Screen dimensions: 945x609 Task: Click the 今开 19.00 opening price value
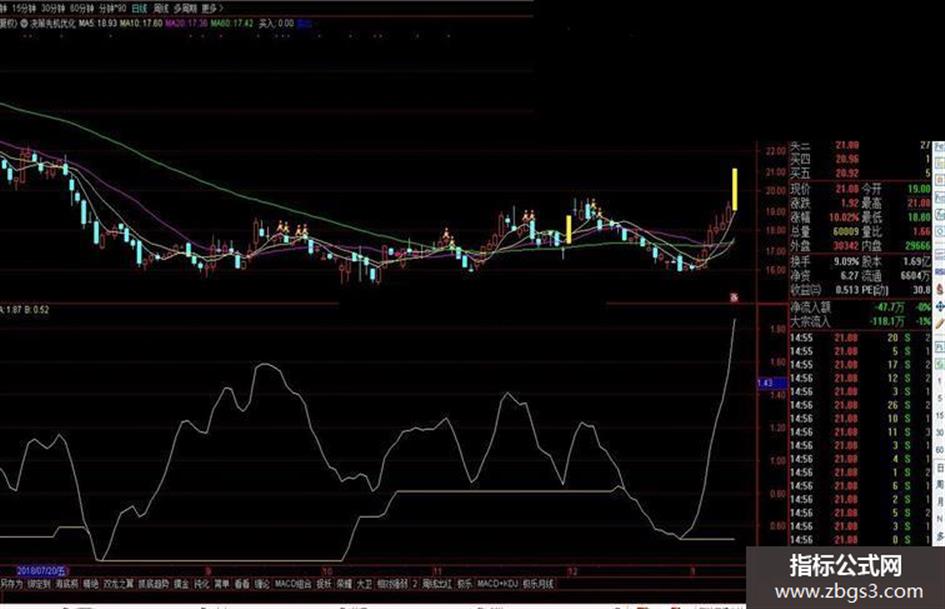919,189
